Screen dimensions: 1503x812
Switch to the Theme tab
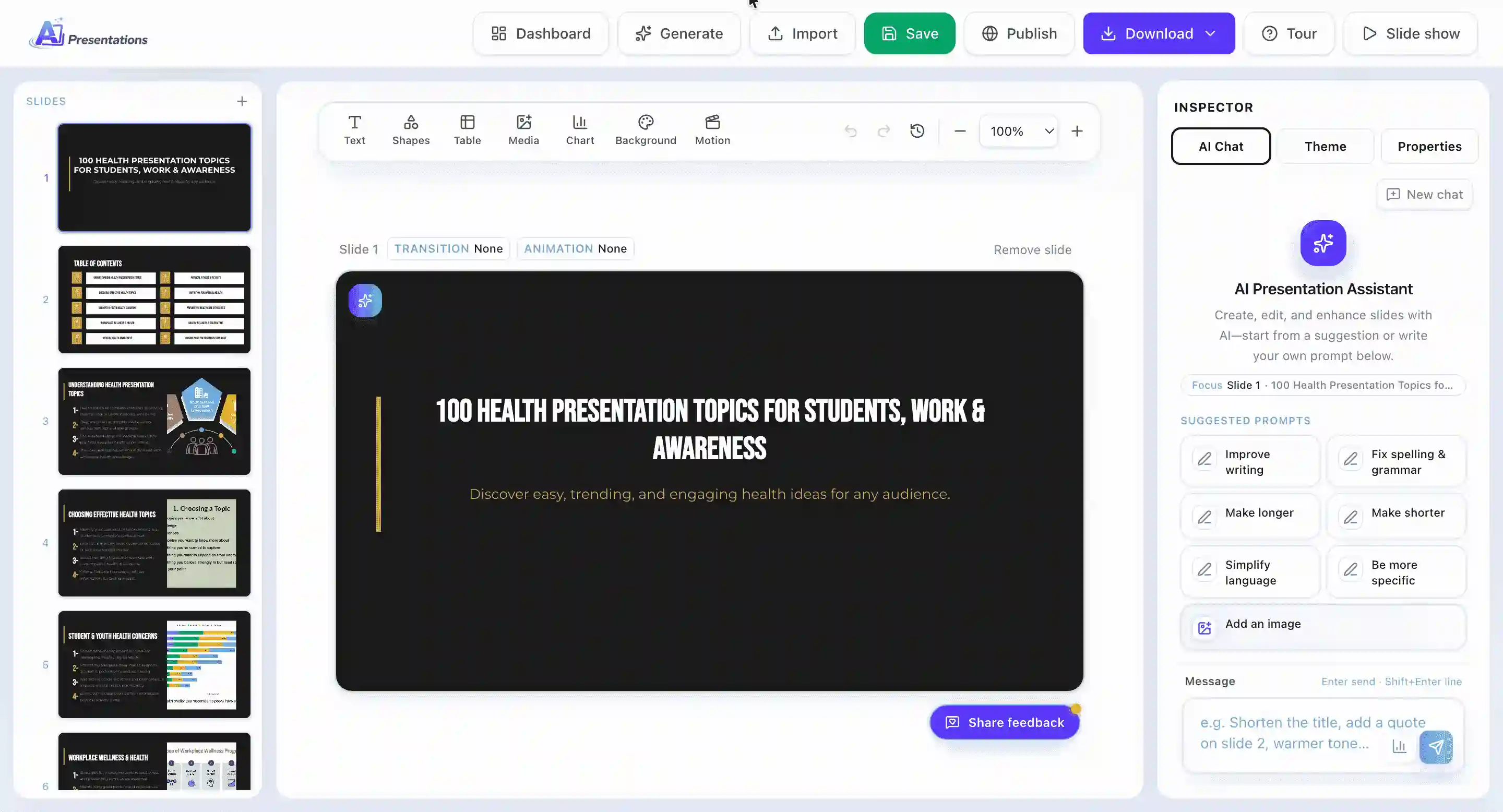1325,147
